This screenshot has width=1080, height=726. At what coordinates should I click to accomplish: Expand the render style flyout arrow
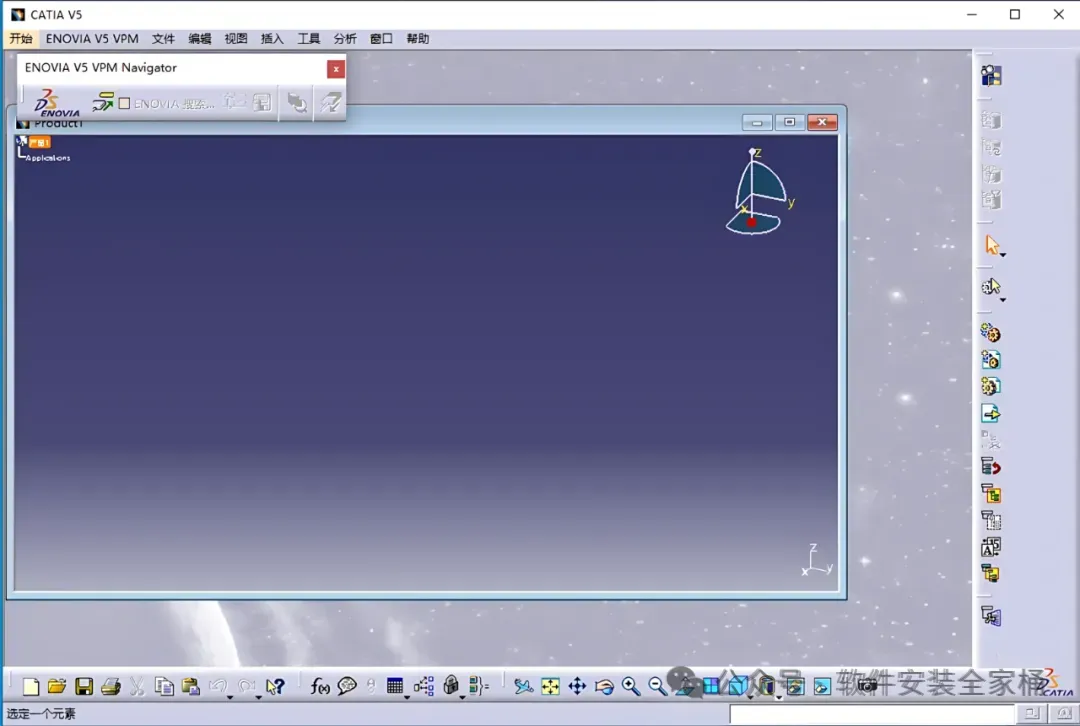(778, 697)
